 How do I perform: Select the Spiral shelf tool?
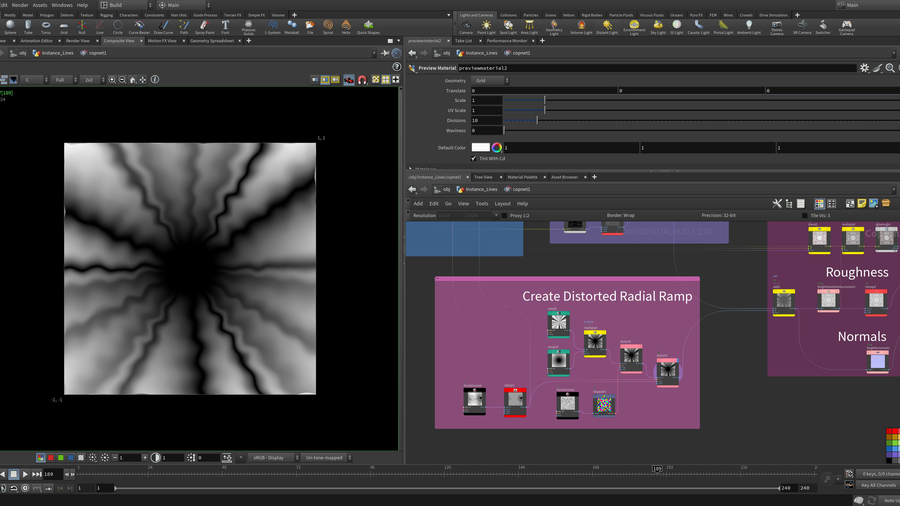tap(328, 27)
